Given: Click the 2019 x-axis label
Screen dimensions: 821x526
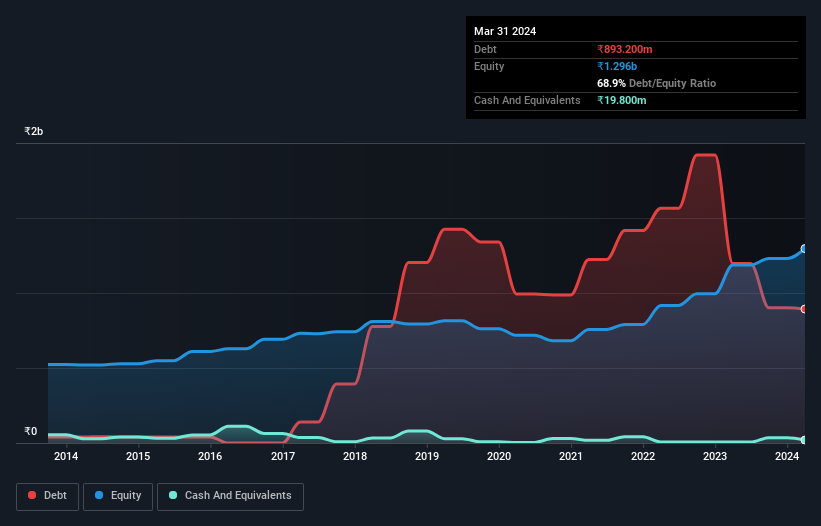Looking at the screenshot, I should (x=427, y=456).
